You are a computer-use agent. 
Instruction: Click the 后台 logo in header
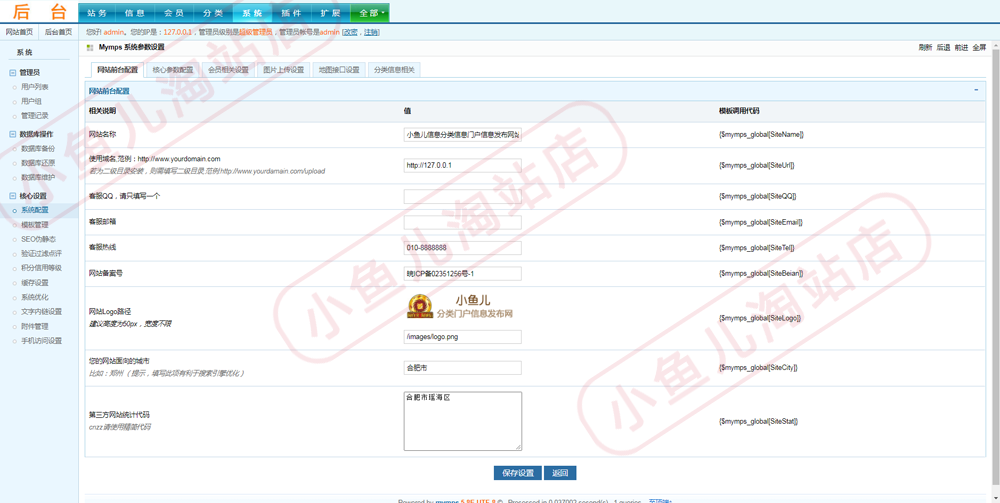click(39, 11)
